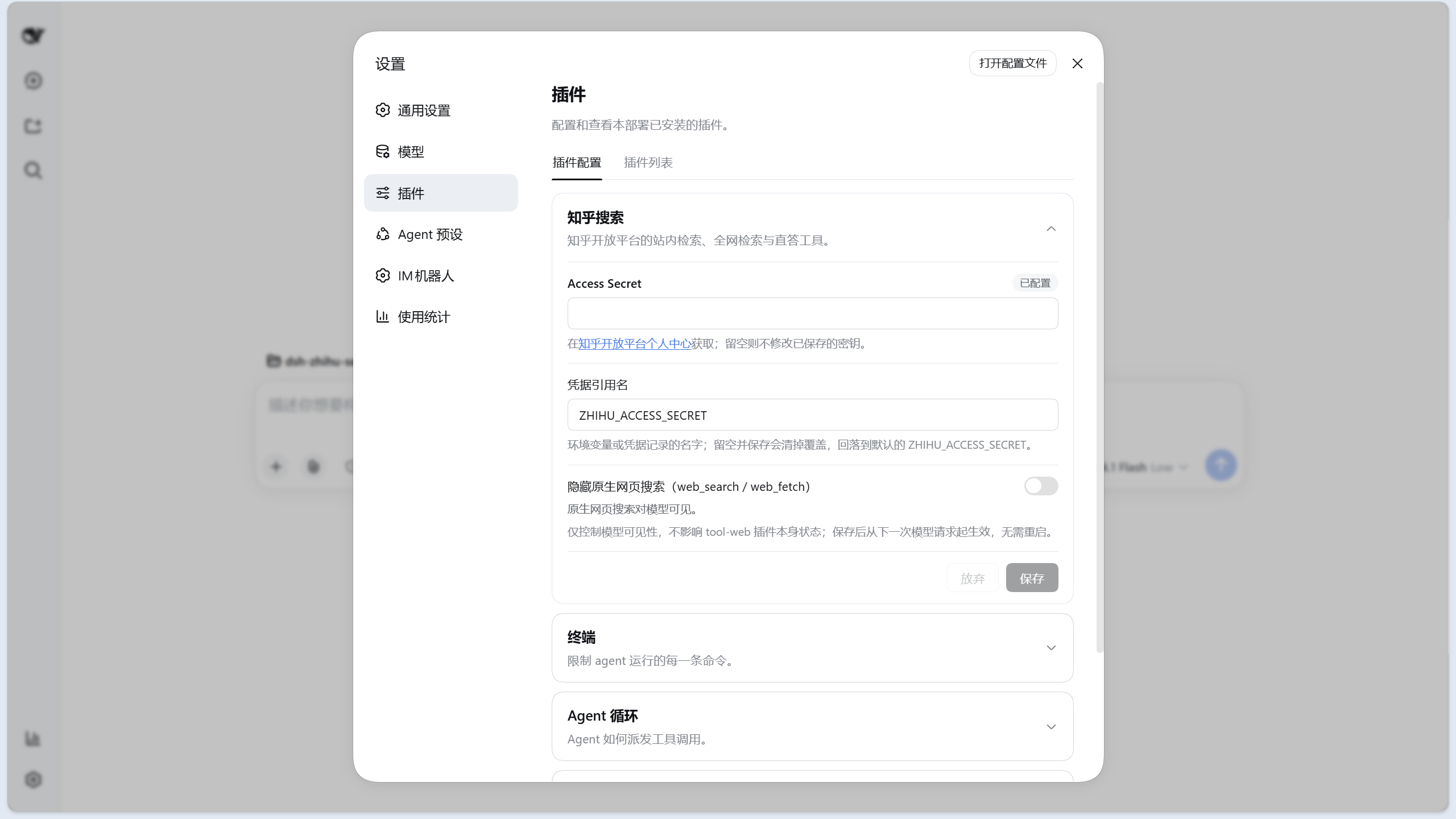Open model dropdown in the background chat box
The width and height of the screenshot is (1456, 819).
[1146, 467]
